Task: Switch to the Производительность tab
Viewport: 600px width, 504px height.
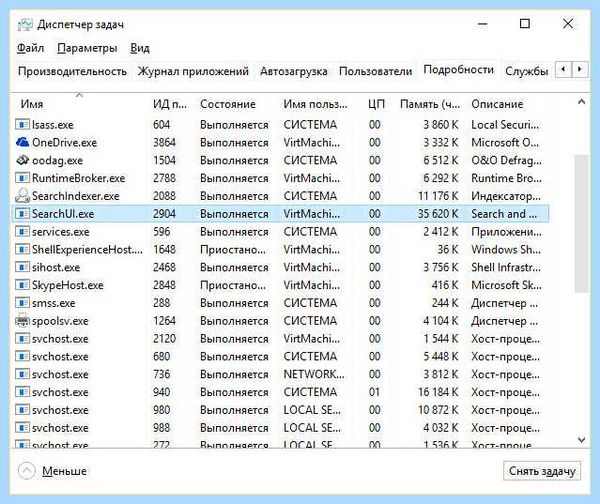Action: point(72,72)
